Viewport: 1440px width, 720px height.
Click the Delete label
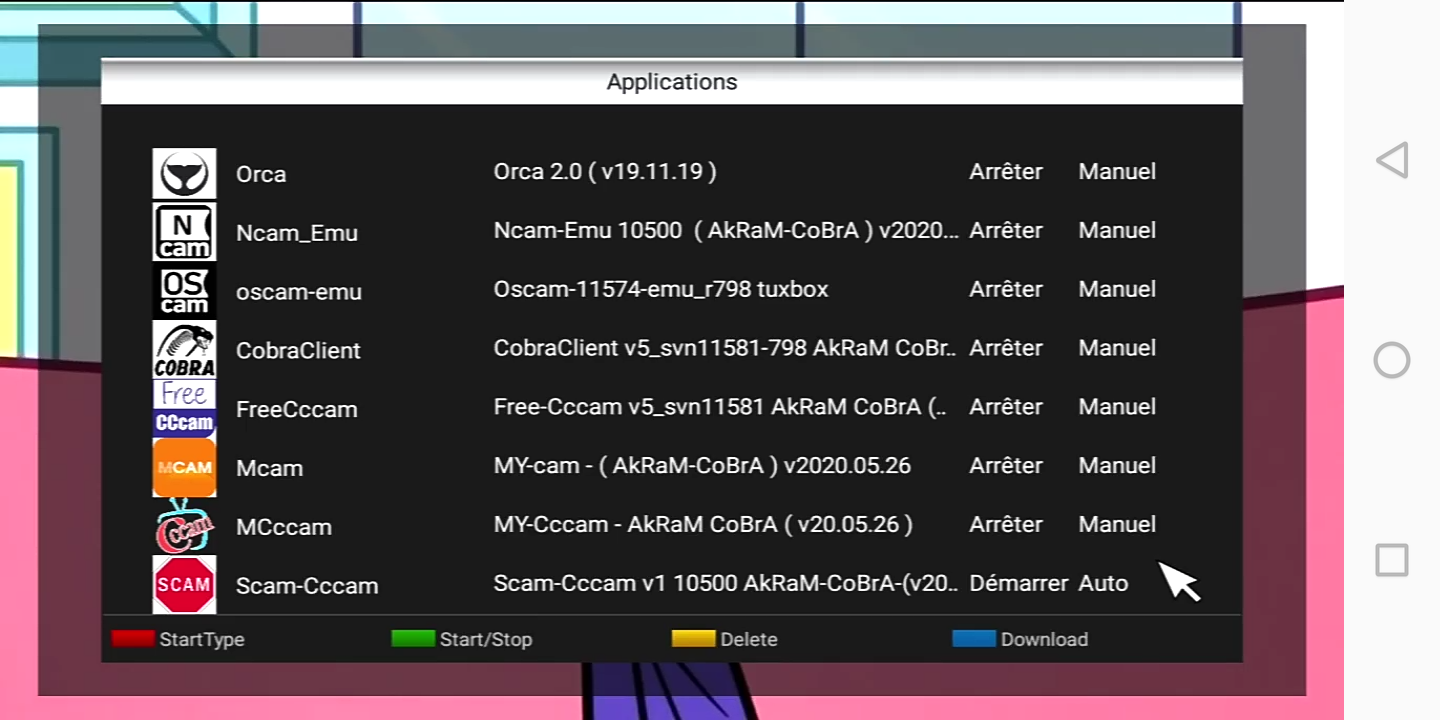click(x=749, y=640)
